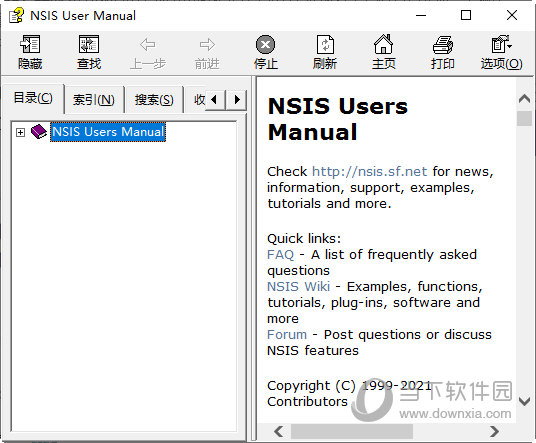536x443 pixels.
Task: Go back with the 上一步 arrow
Action: [148, 52]
